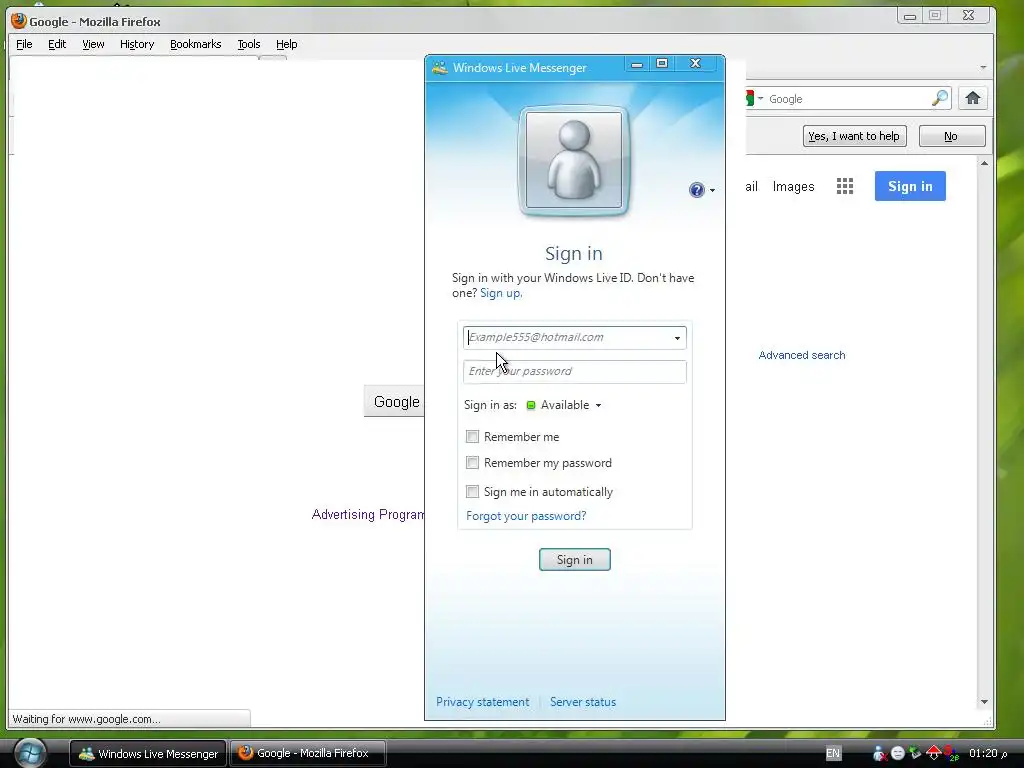This screenshot has width=1024, height=768.
Task: Click the Firefox logo in the title bar
Action: (x=18, y=21)
